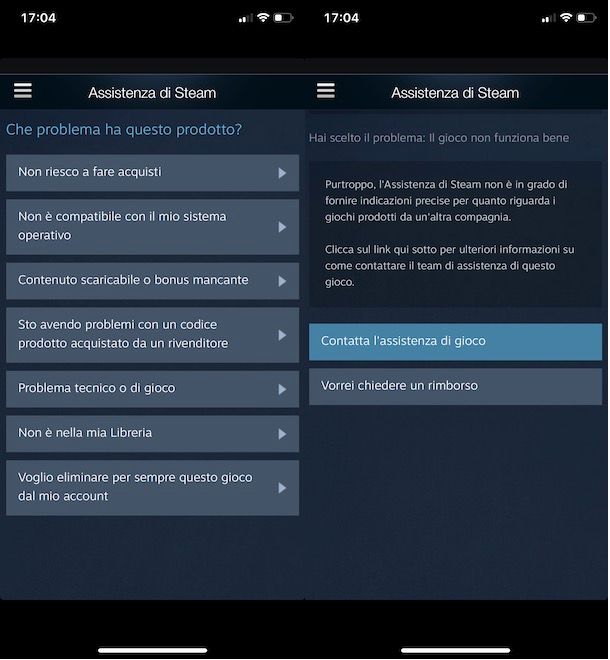The width and height of the screenshot is (610, 660).
Task: Tap Wi-Fi icon in right status bar
Action: 566,17
